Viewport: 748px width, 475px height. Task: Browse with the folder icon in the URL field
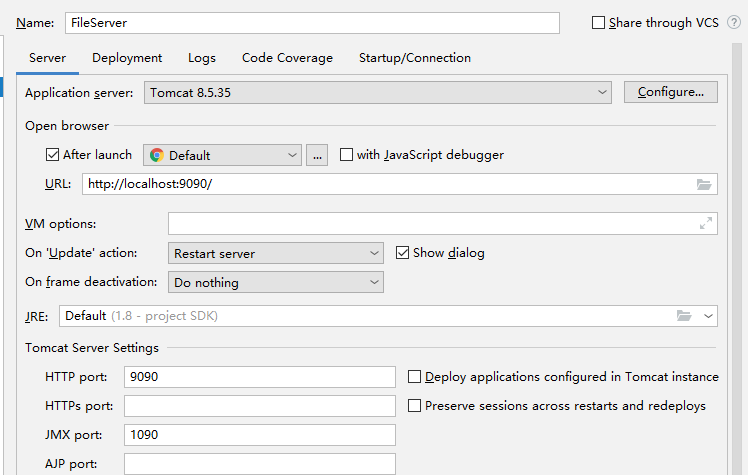pyautogui.click(x=704, y=184)
